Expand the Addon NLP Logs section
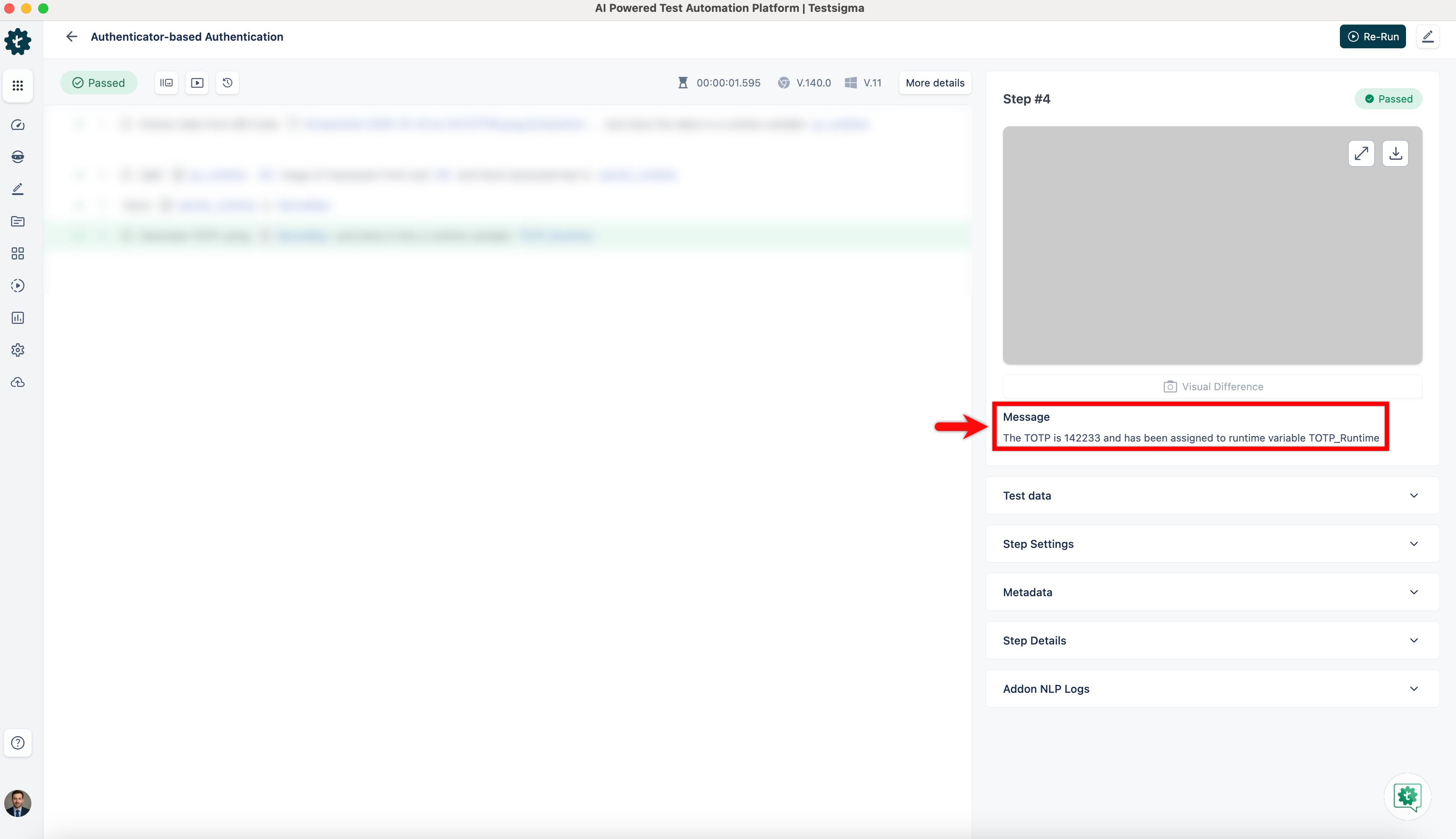This screenshot has width=1456, height=839. [1212, 689]
